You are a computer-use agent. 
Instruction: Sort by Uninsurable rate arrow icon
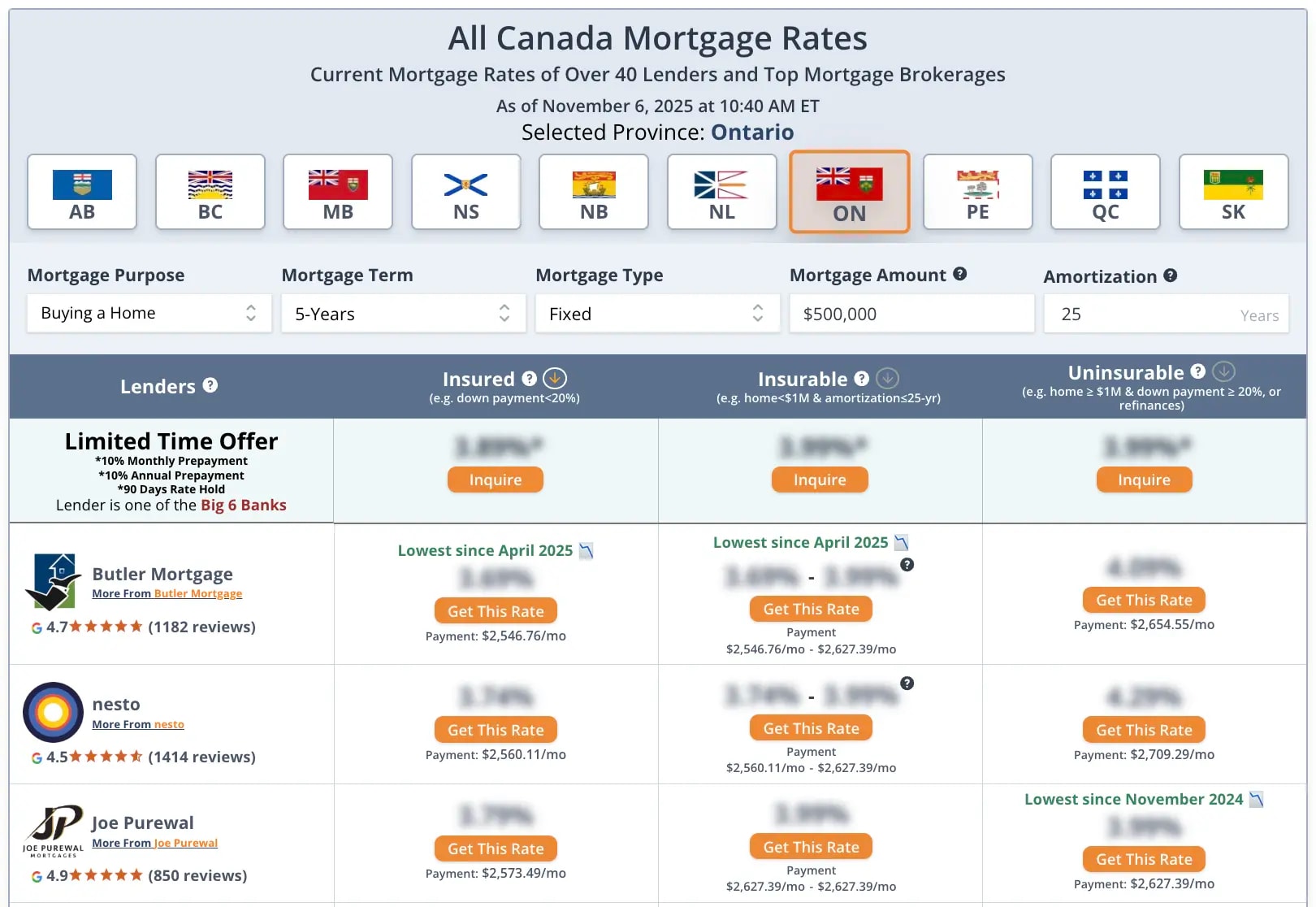(1224, 371)
